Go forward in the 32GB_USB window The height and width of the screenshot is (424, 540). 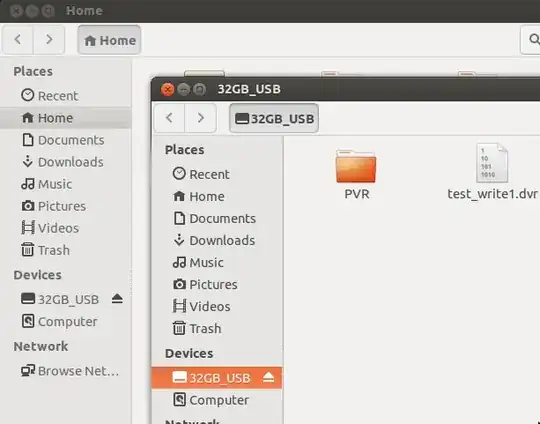coord(200,118)
